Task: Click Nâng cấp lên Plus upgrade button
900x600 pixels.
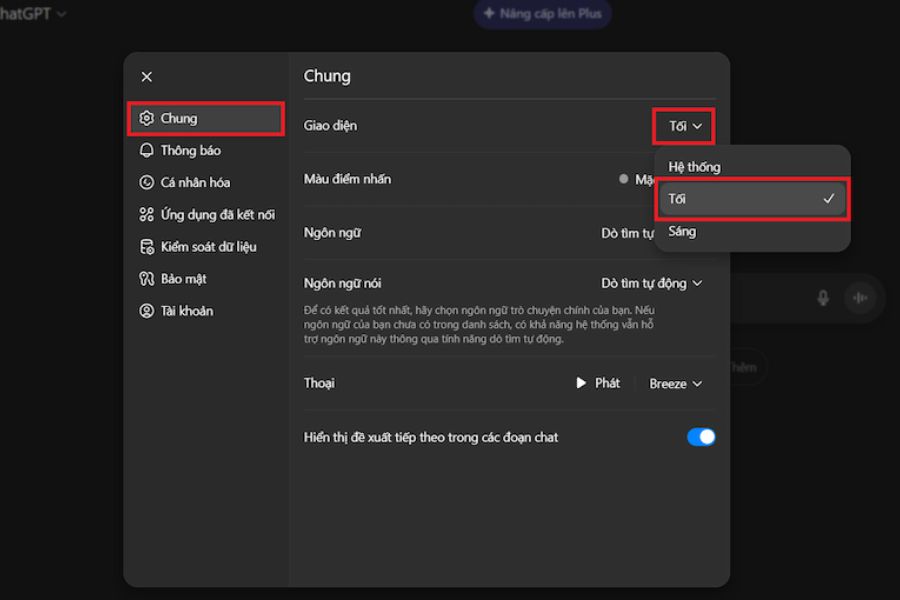Action: pos(542,14)
